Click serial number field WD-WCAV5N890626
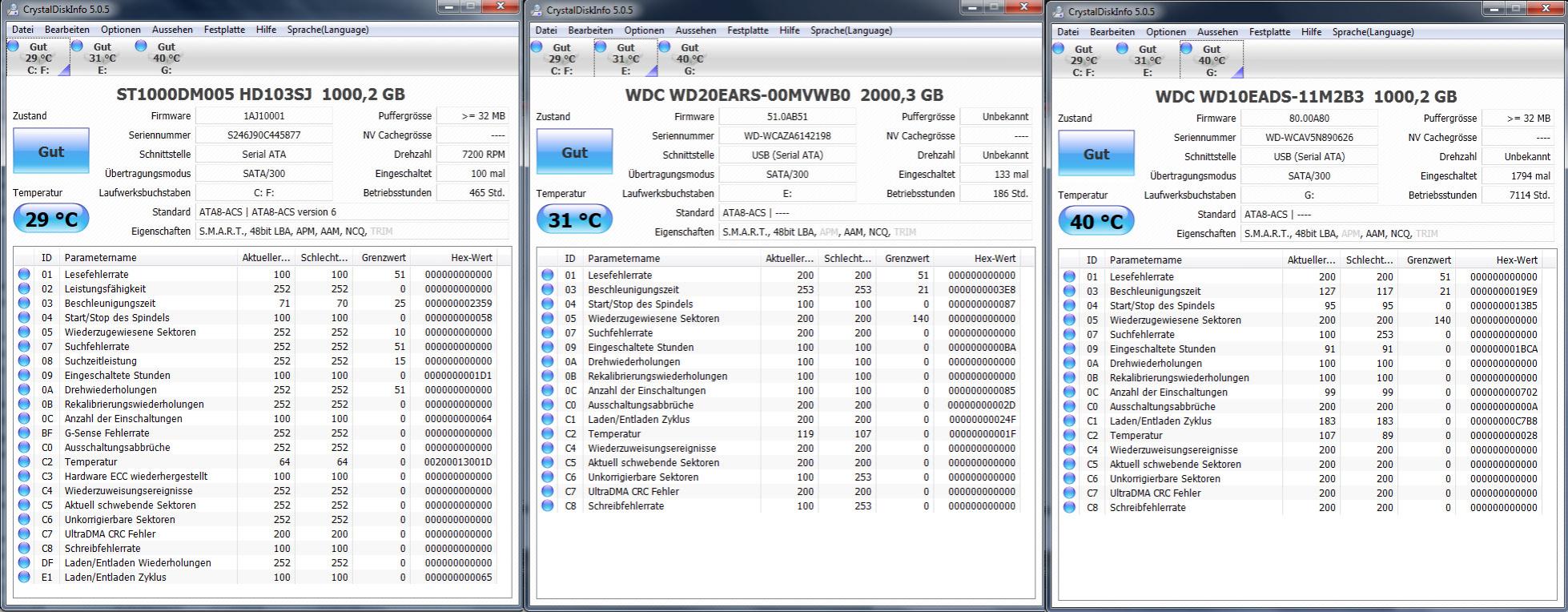 [x=1309, y=137]
